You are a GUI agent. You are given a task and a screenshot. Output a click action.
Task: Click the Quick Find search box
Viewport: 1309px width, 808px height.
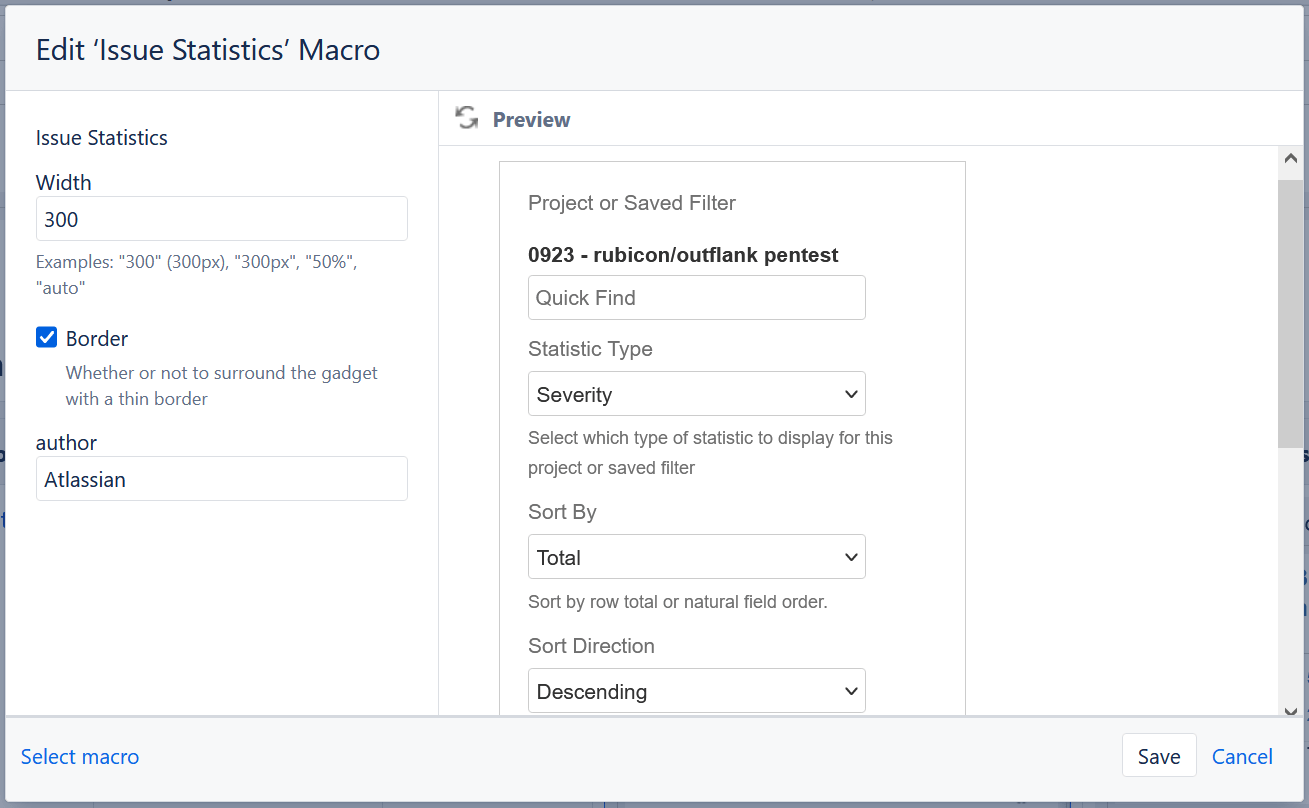[x=696, y=297]
